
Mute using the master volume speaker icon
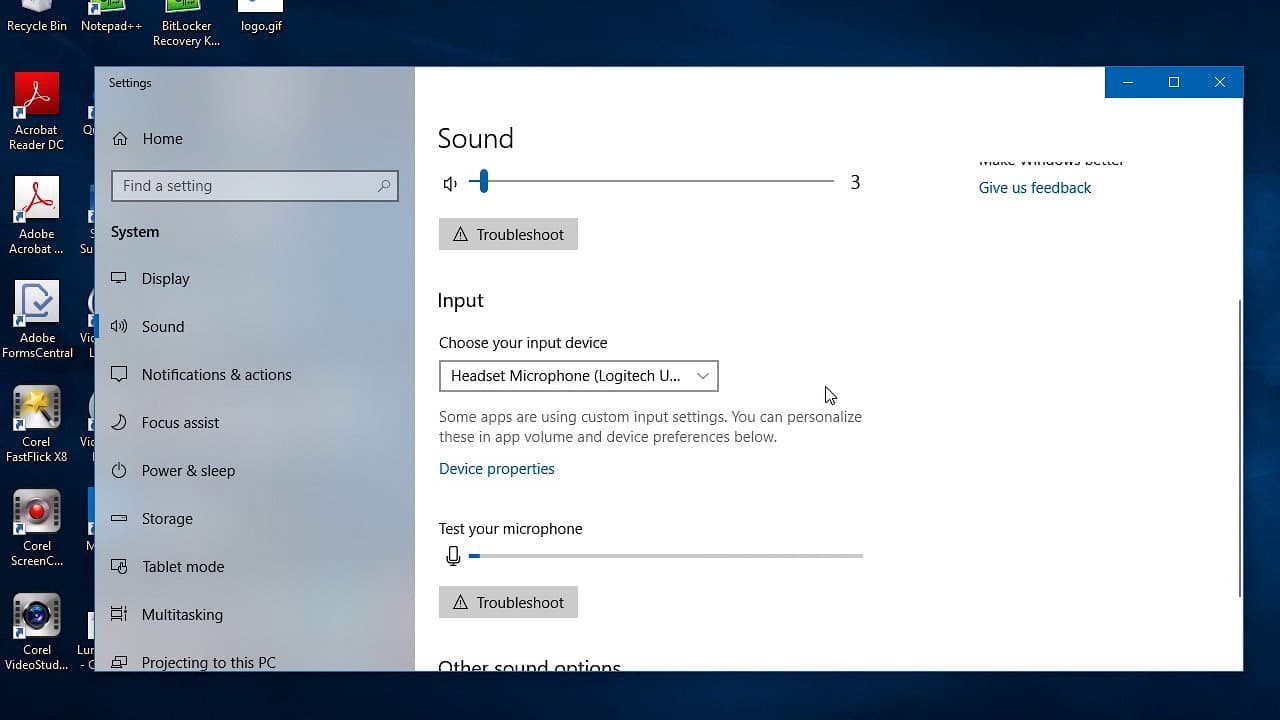450,183
